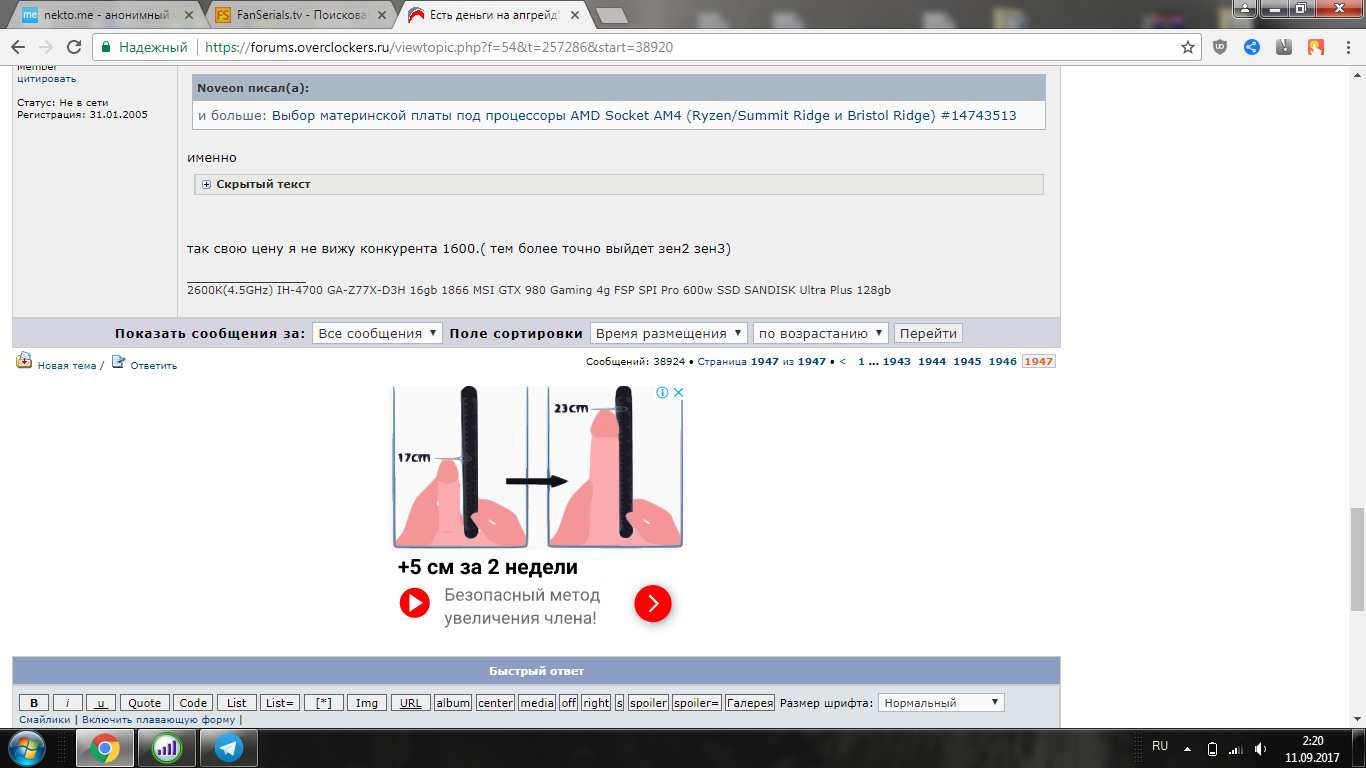Click the Перейти button
This screenshot has width=1366, height=768.
pyautogui.click(x=928, y=333)
